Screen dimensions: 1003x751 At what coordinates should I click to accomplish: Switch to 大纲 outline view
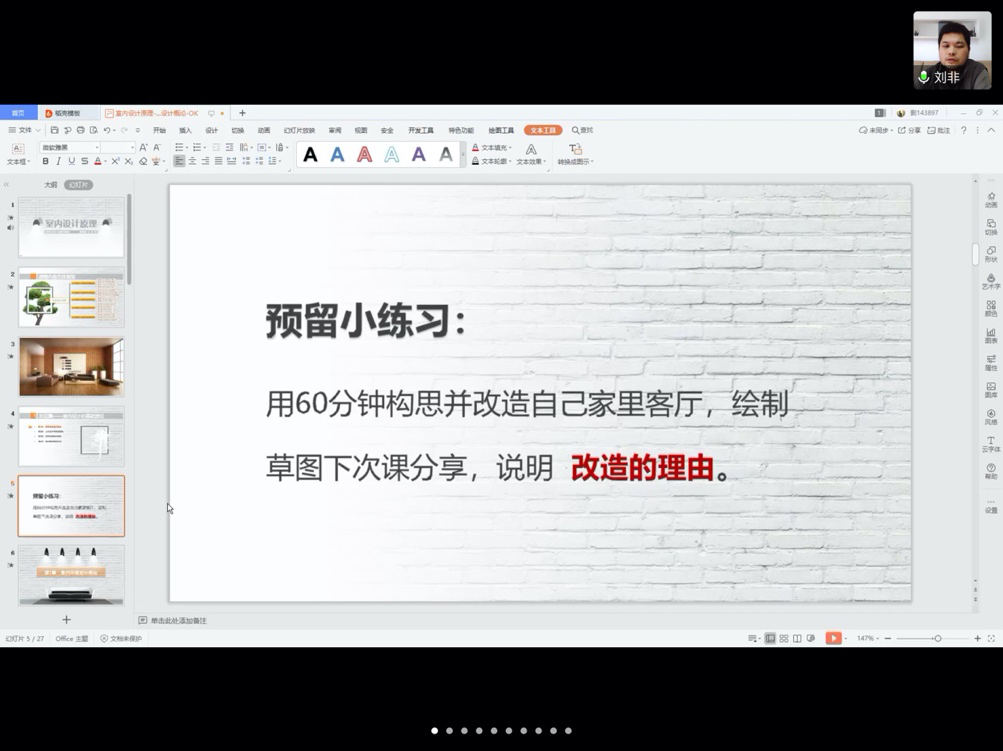point(50,185)
